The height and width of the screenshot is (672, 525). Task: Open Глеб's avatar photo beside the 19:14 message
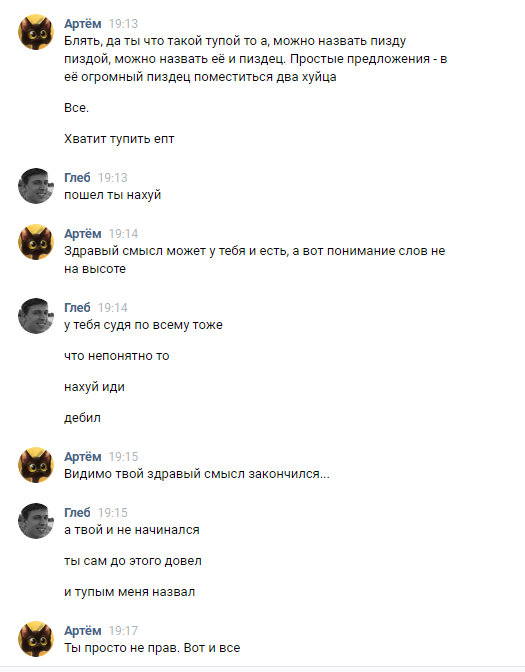click(x=36, y=316)
